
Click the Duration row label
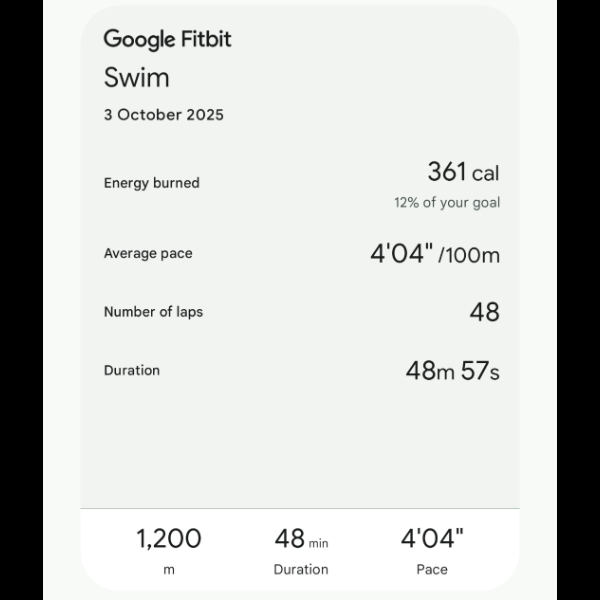pyautogui.click(x=131, y=370)
